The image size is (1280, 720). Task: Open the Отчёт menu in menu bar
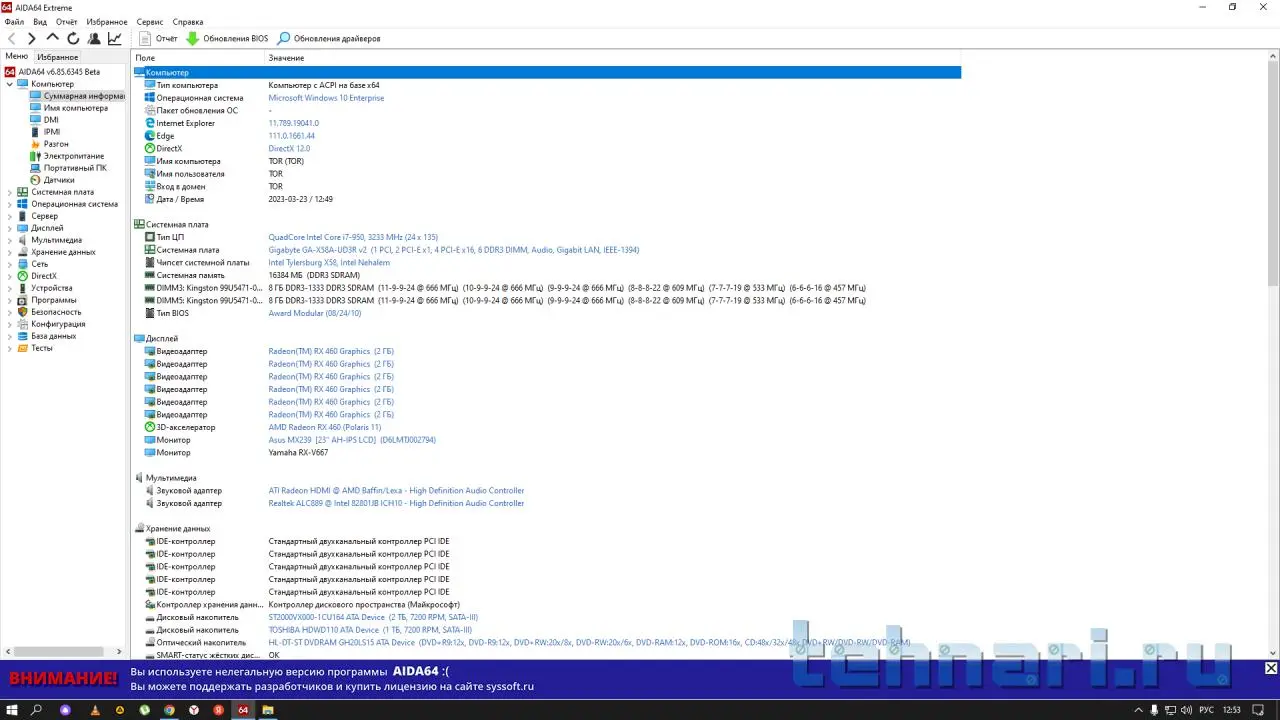66,22
